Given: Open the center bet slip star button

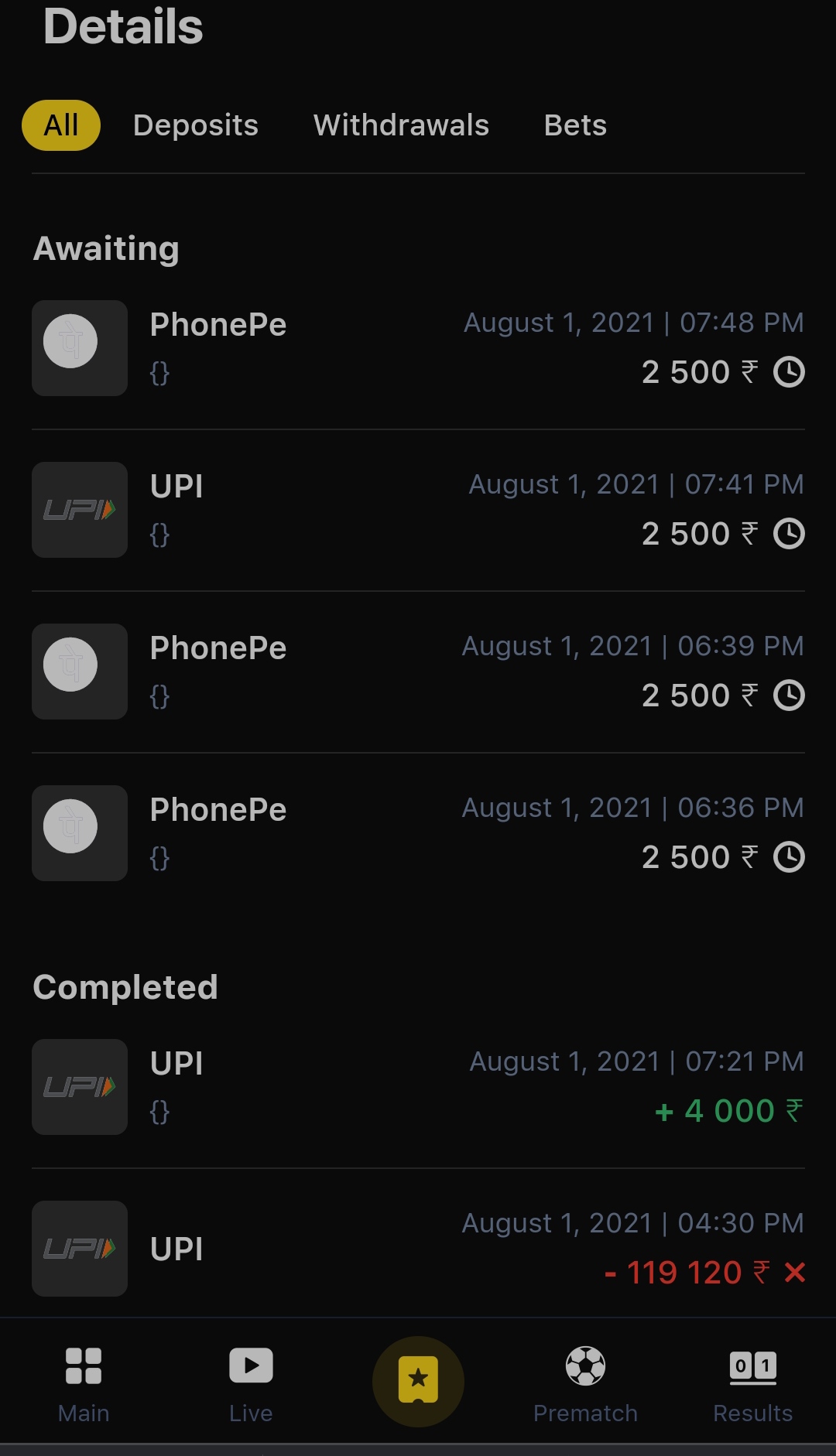Looking at the screenshot, I should pos(418,1381).
